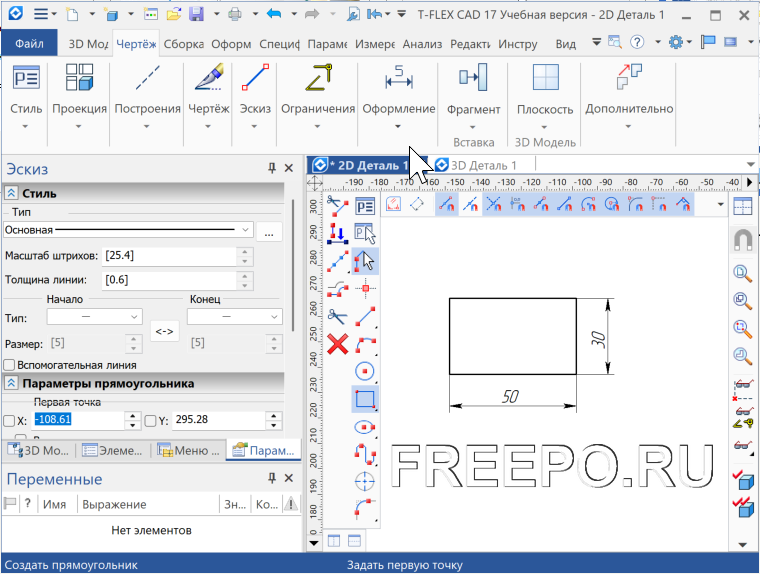This screenshot has width=760, height=574.
Task: Toggle the Y coordinate lock checkbox
Action: click(x=150, y=421)
